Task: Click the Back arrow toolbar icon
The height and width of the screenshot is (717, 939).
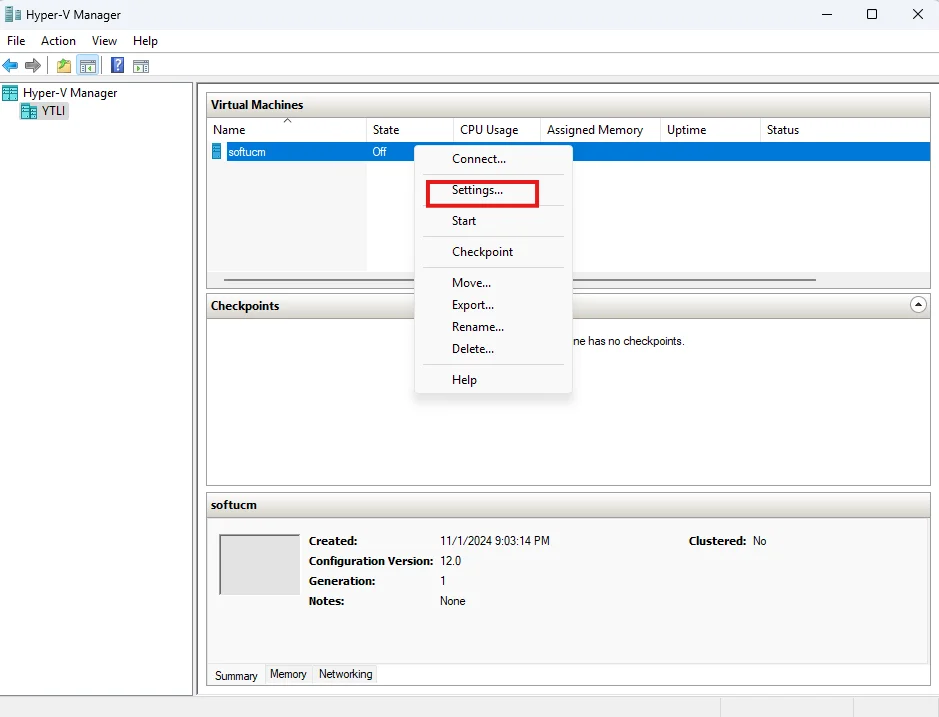Action: point(10,65)
